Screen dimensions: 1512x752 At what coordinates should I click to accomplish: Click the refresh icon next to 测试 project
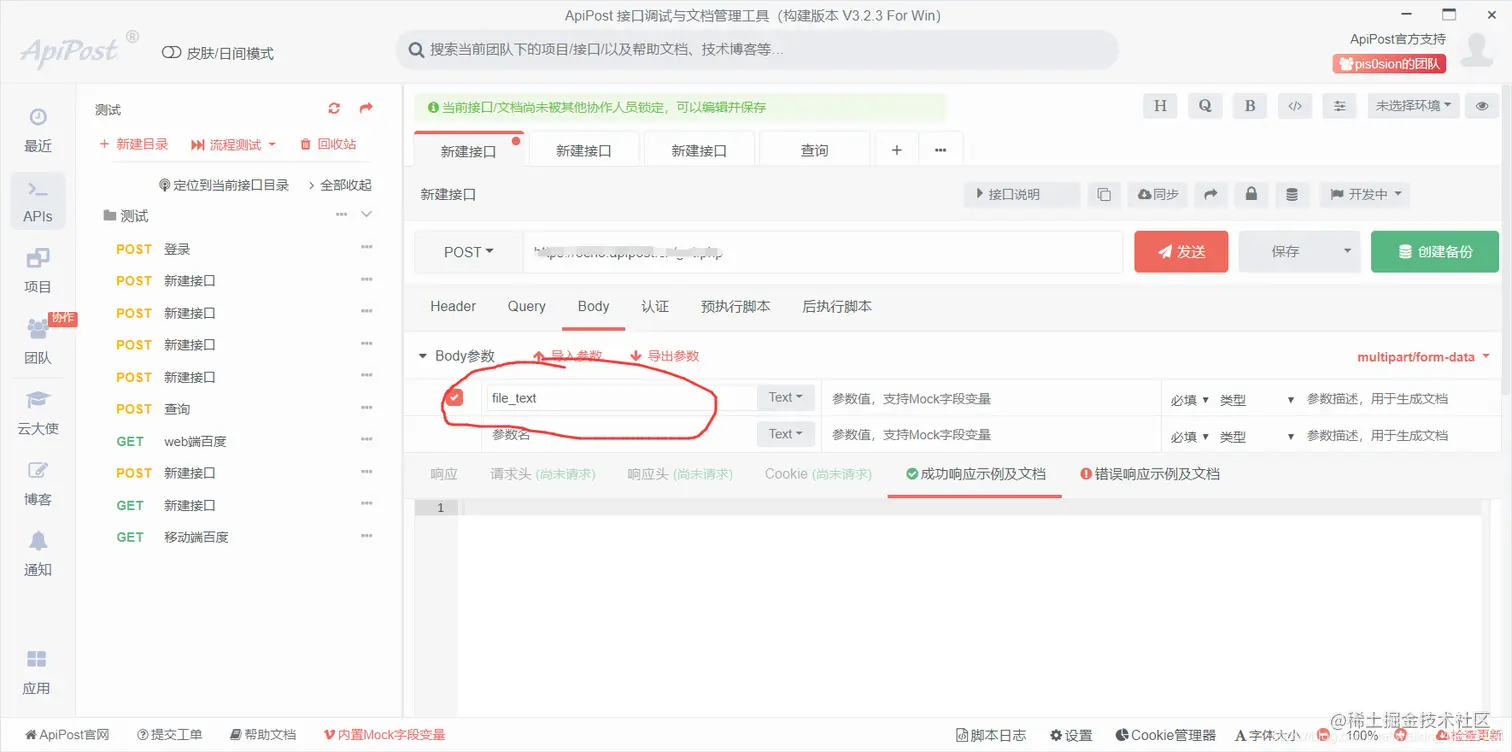coord(334,109)
